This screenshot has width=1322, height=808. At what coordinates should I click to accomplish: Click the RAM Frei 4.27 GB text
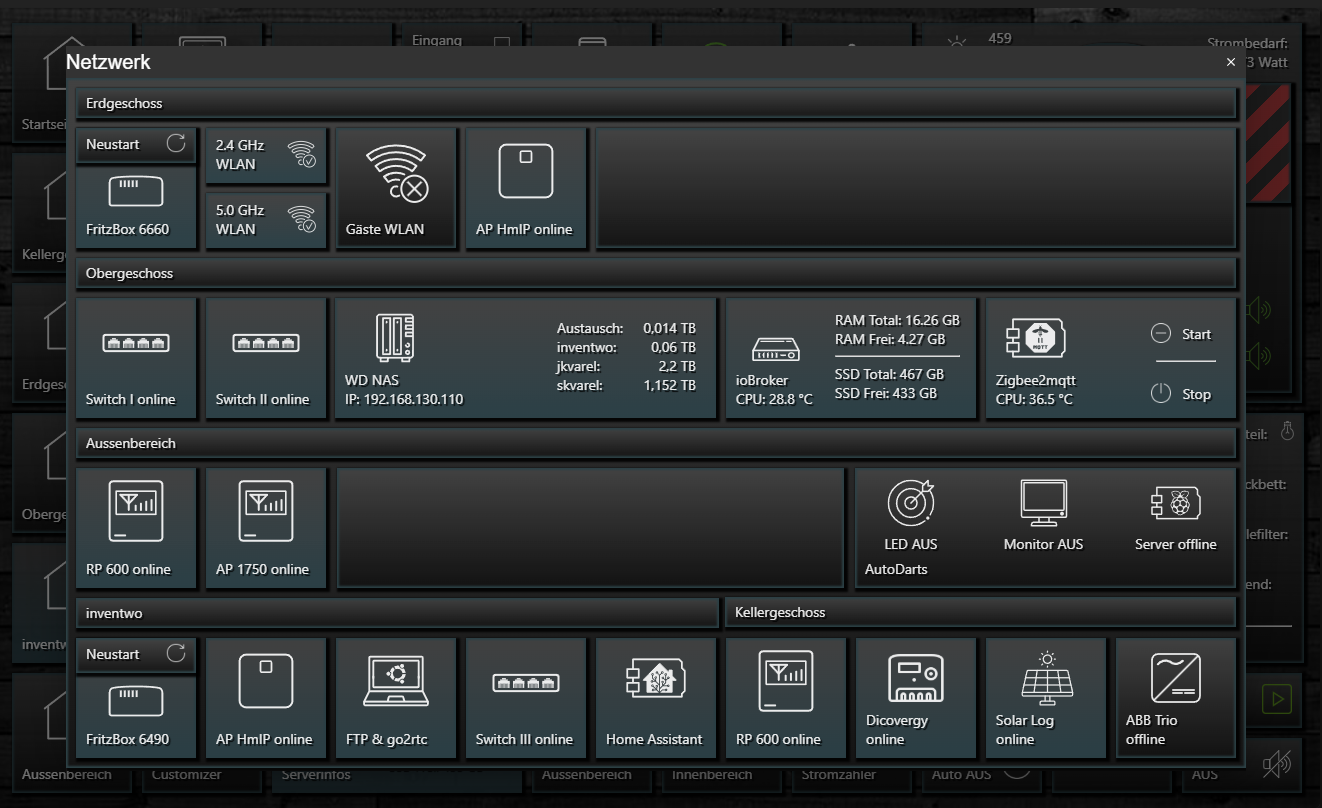(890, 339)
